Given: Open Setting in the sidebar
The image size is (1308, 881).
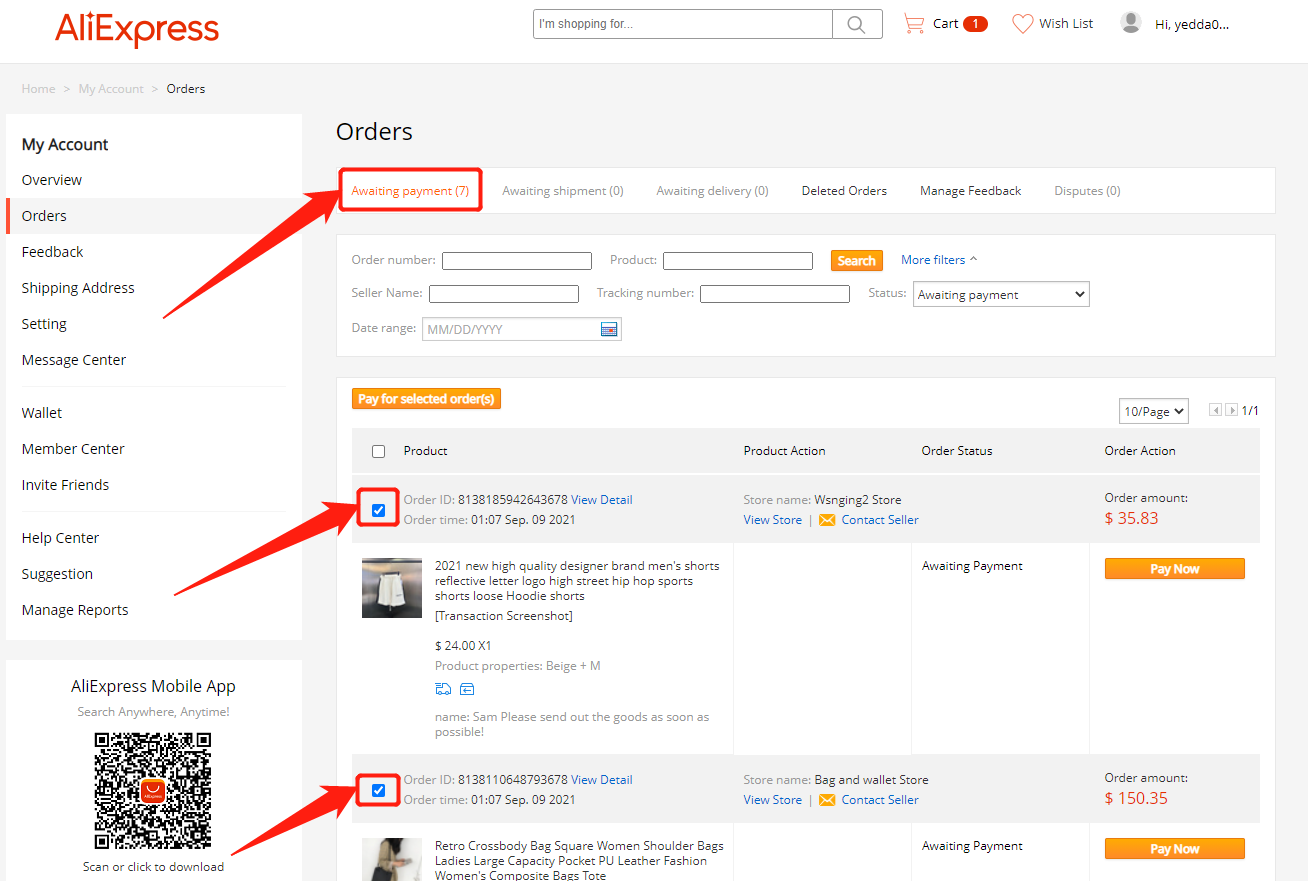Looking at the screenshot, I should (x=44, y=324).
